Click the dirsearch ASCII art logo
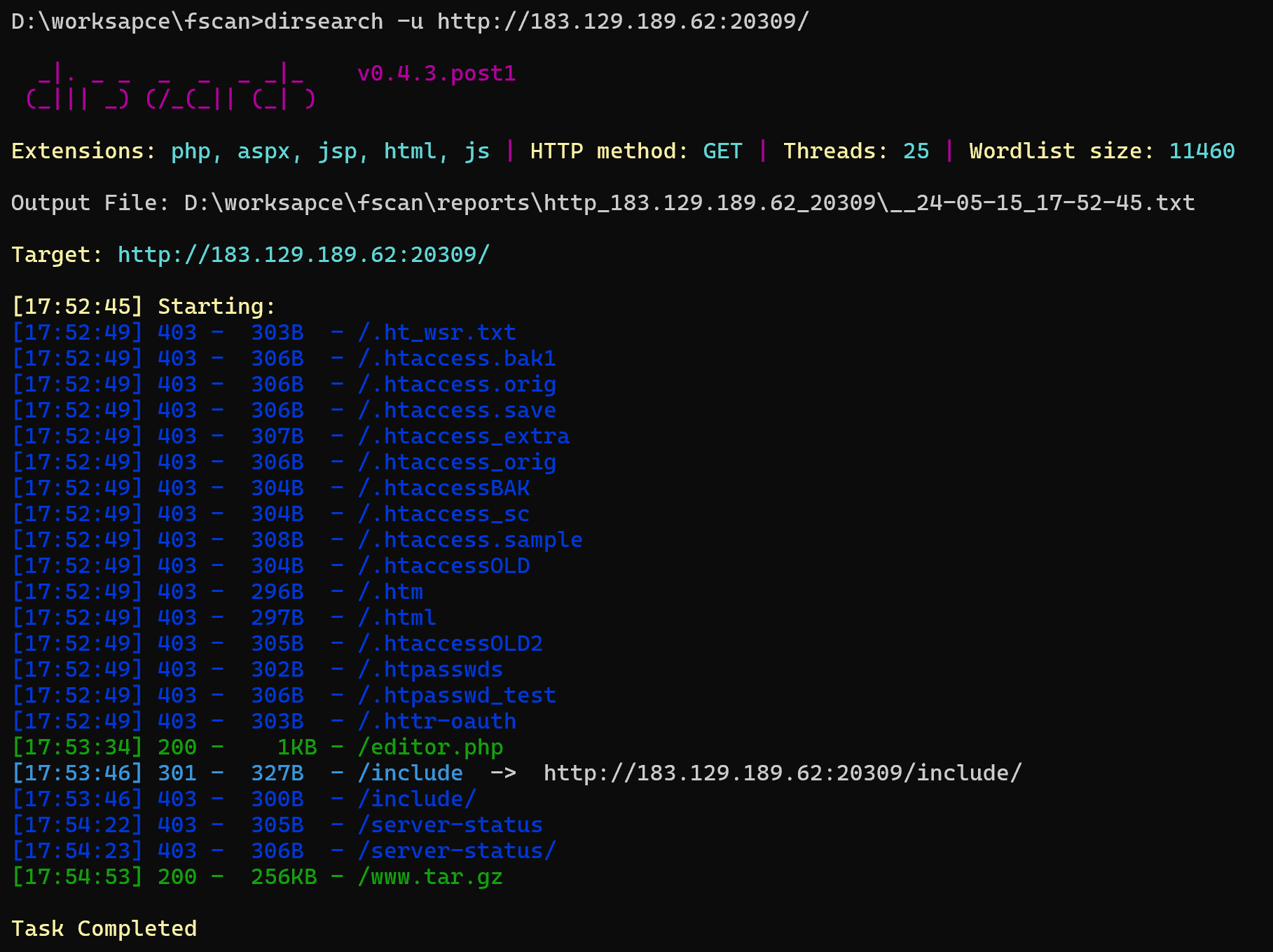This screenshot has width=1273, height=952. pyautogui.click(x=171, y=86)
